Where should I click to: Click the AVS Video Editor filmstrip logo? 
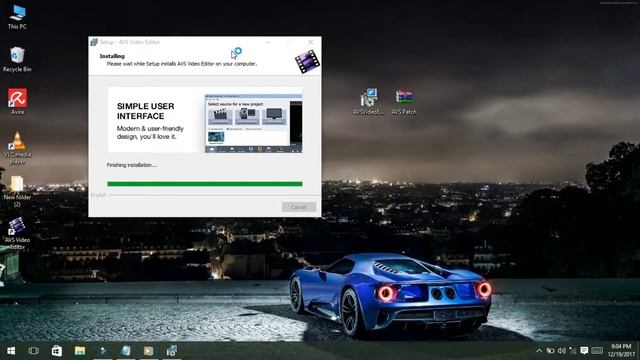[x=307, y=61]
